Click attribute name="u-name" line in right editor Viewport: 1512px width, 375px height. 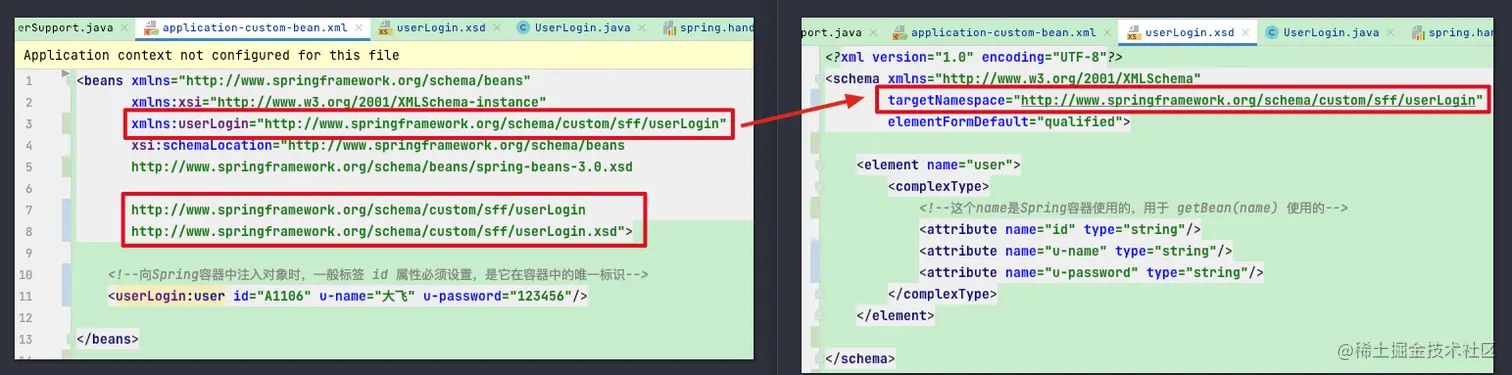[1075, 250]
